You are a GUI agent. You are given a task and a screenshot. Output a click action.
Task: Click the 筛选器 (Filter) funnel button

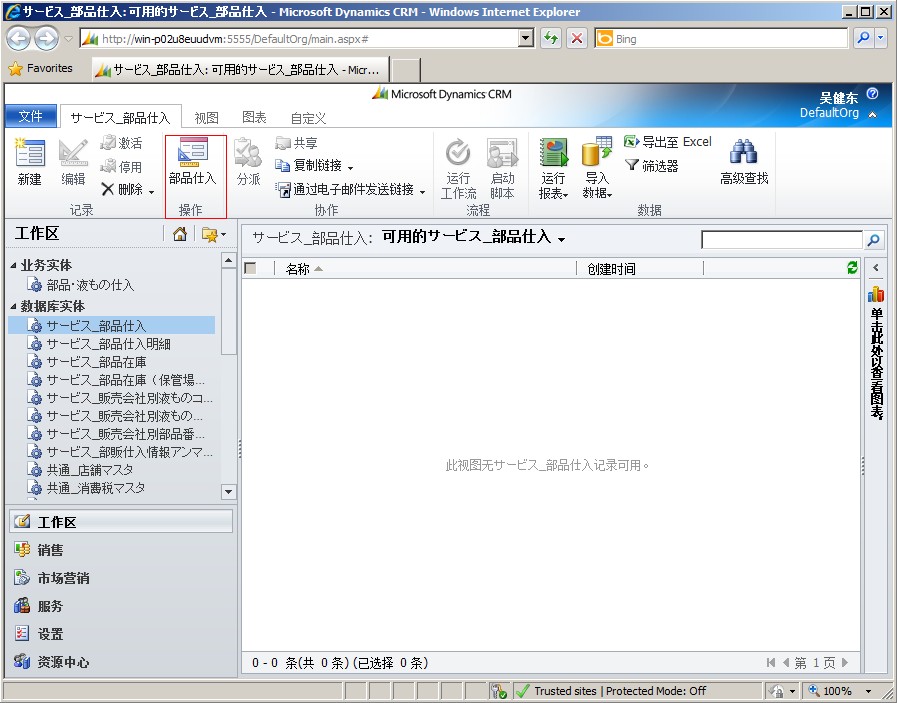tap(652, 166)
